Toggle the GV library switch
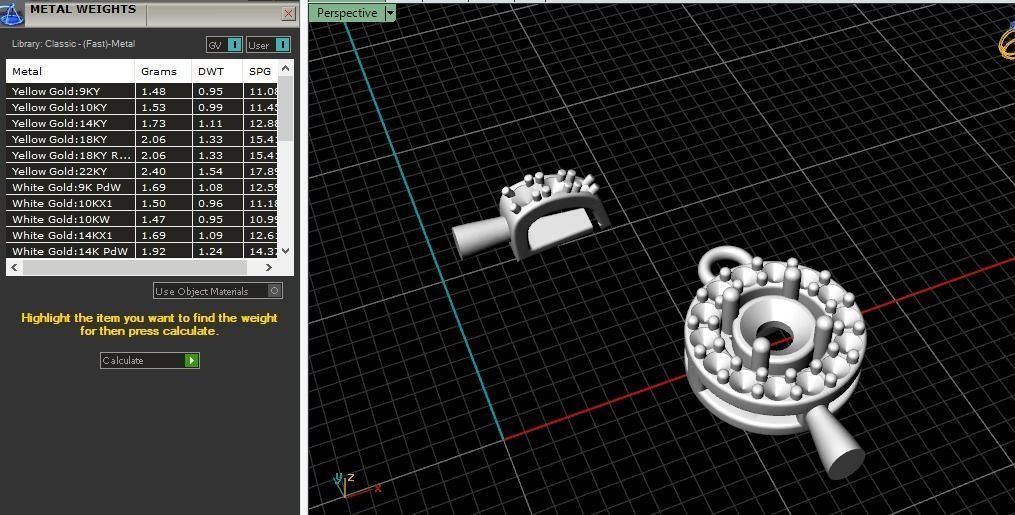The height and width of the screenshot is (515, 1015). click(225, 45)
